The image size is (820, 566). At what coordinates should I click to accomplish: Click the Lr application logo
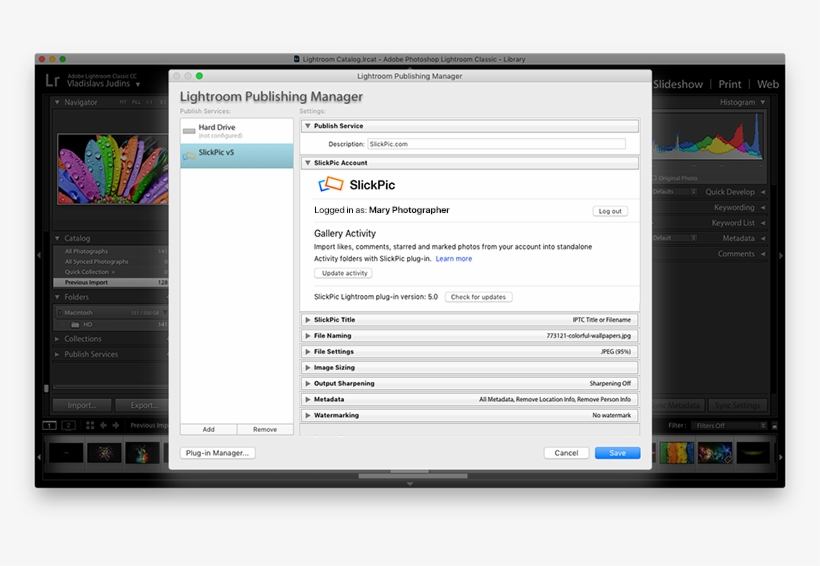[x=53, y=80]
